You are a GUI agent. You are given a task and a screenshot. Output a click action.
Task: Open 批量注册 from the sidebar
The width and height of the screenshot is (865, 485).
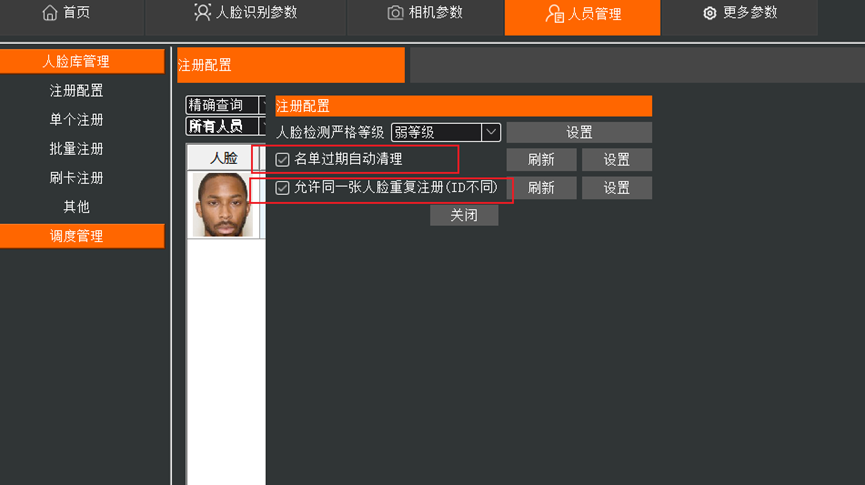[76, 149]
